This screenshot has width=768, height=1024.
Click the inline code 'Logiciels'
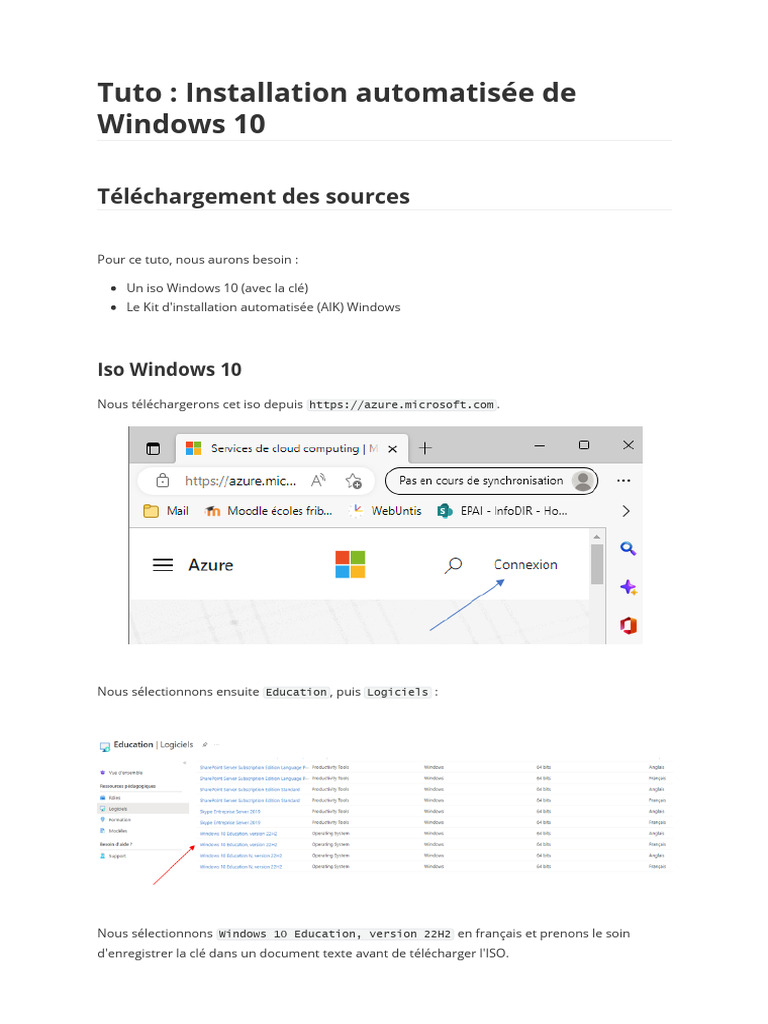[398, 692]
